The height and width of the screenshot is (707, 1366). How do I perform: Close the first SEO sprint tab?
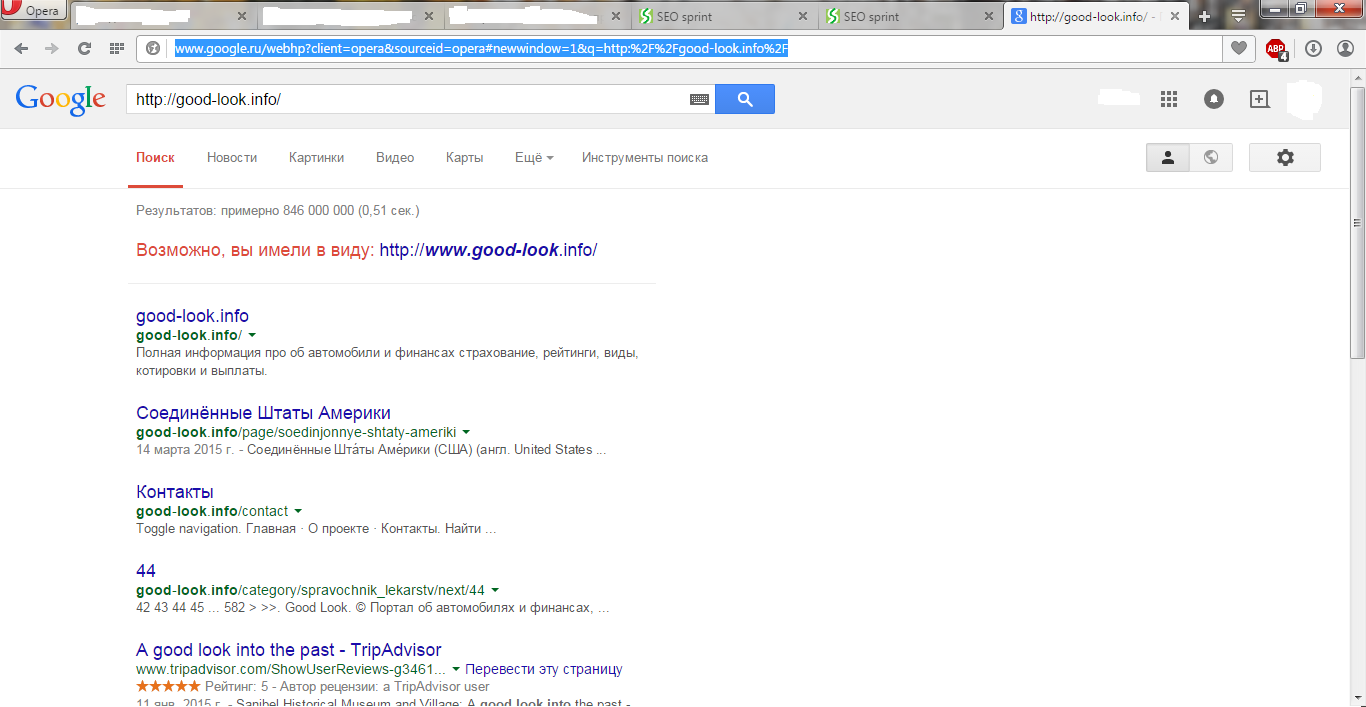tap(803, 16)
